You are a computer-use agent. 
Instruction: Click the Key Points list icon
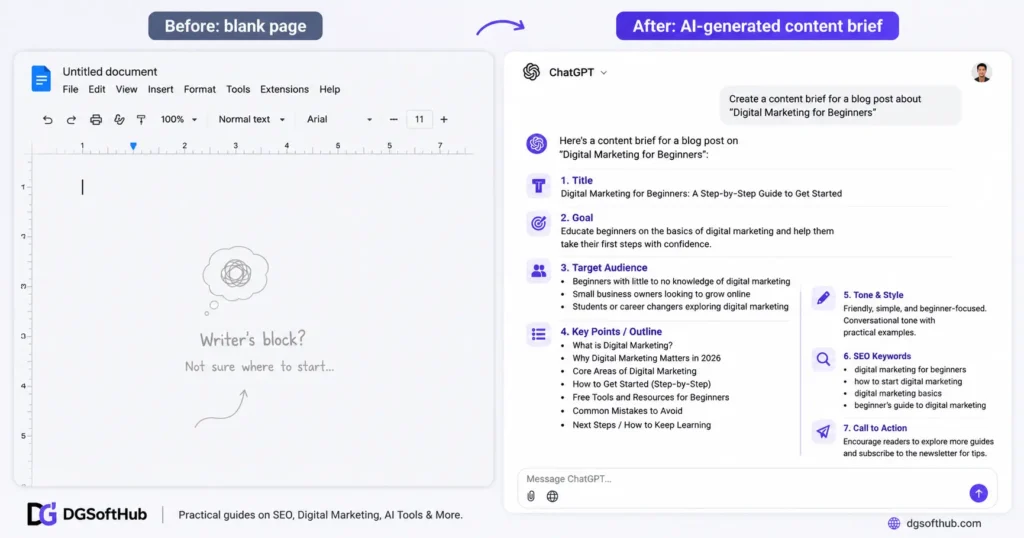538,334
